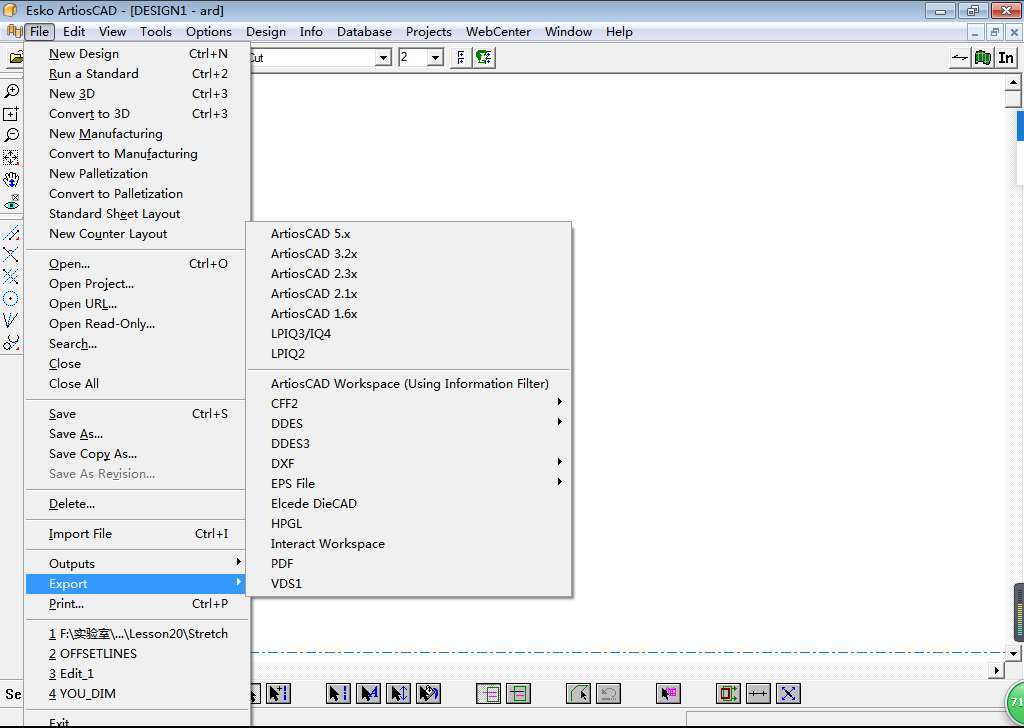This screenshot has height=728, width=1024.
Task: Click Save As... in File menu
Action: 76,433
